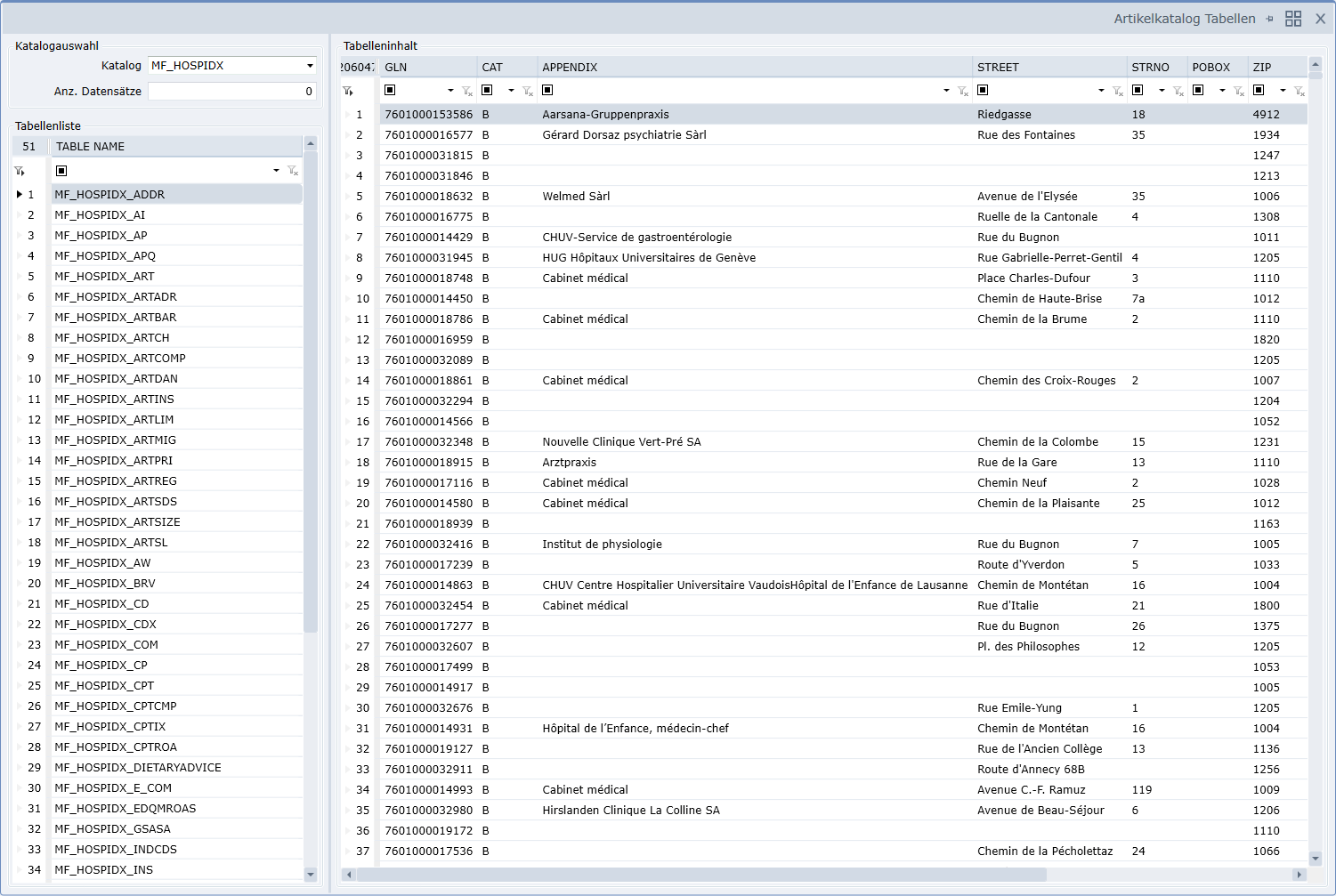This screenshot has height=896, width=1336.
Task: Clear the STREET column filter
Action: point(1118,91)
